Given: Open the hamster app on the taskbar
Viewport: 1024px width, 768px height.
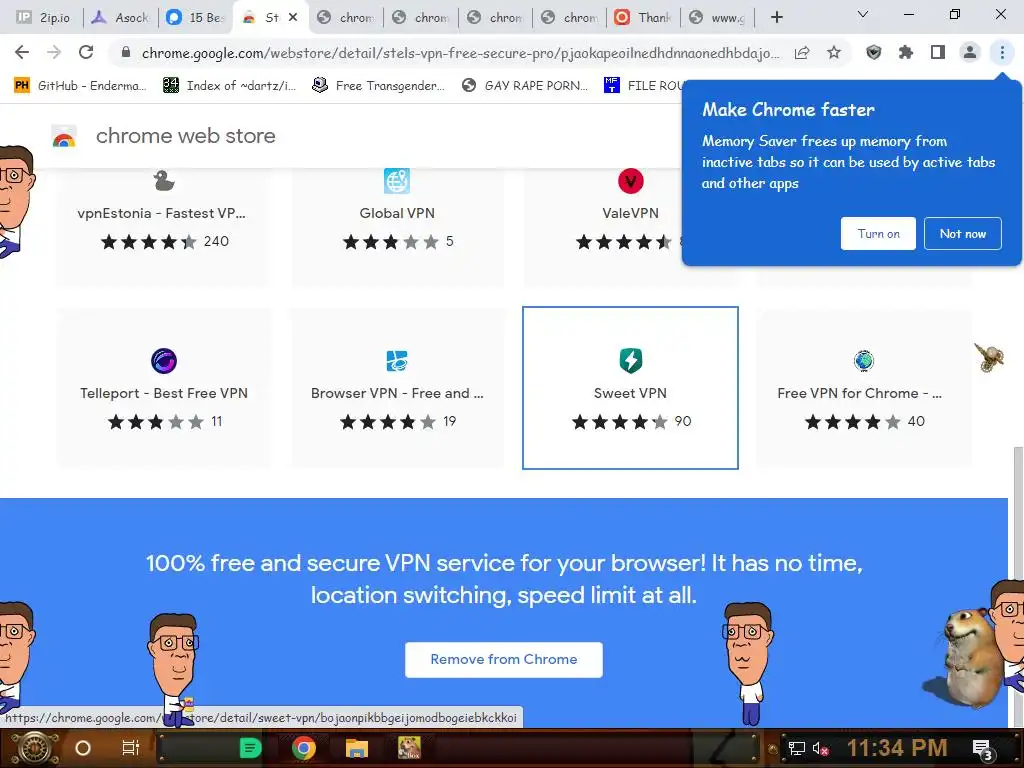Looking at the screenshot, I should [x=409, y=748].
